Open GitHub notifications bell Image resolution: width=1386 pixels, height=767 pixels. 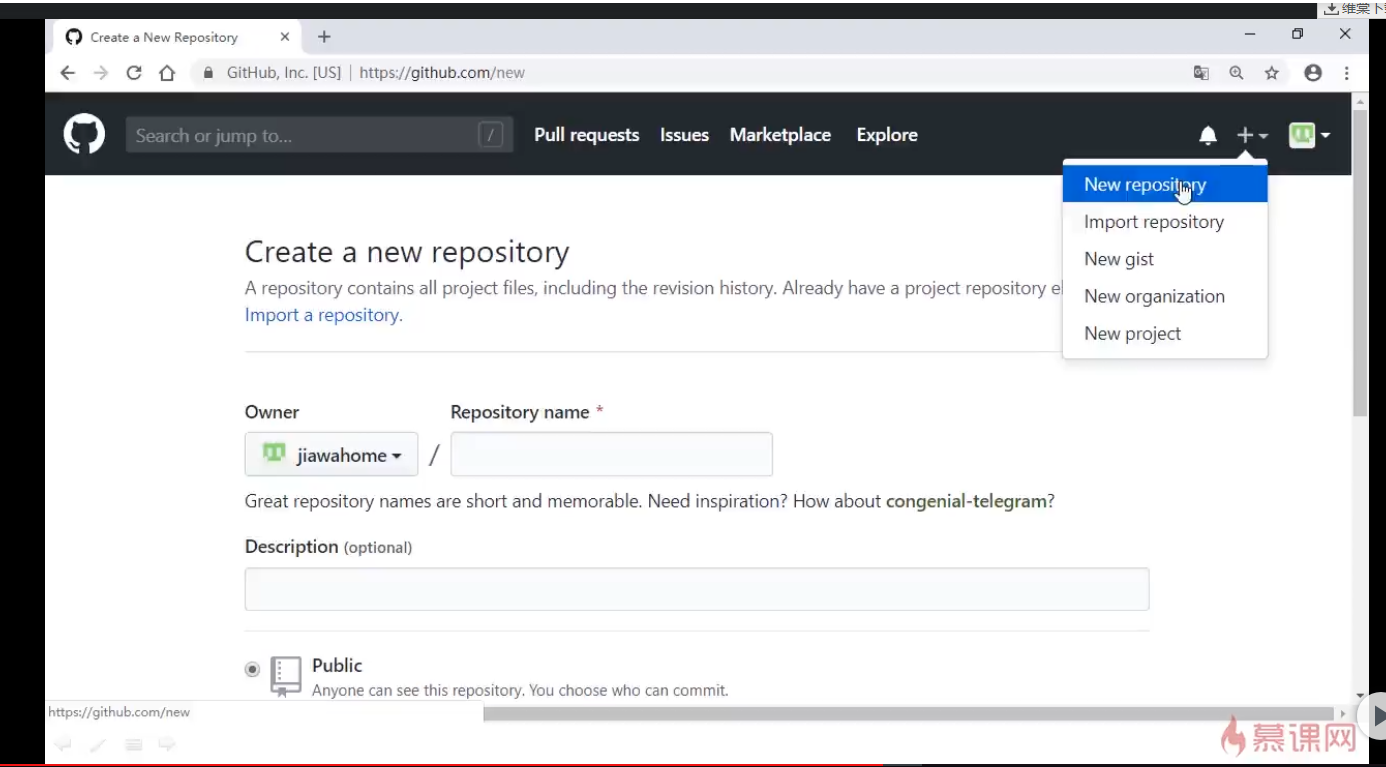pyautogui.click(x=1208, y=135)
